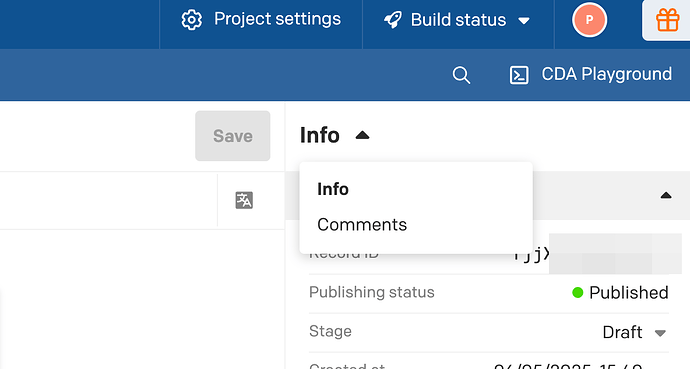Collapse the Info sidebar dropdown arrow
690x369 pixels.
(x=362, y=135)
